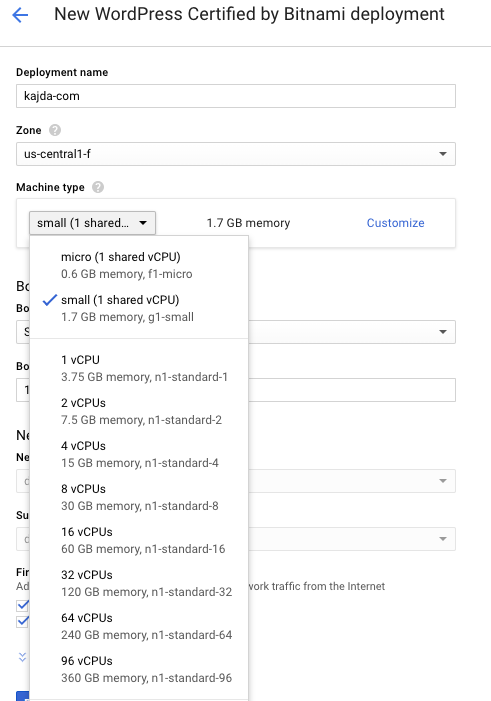491x701 pixels.
Task: Pick the 4 vCPUs 15 GB option
Action: (x=139, y=454)
